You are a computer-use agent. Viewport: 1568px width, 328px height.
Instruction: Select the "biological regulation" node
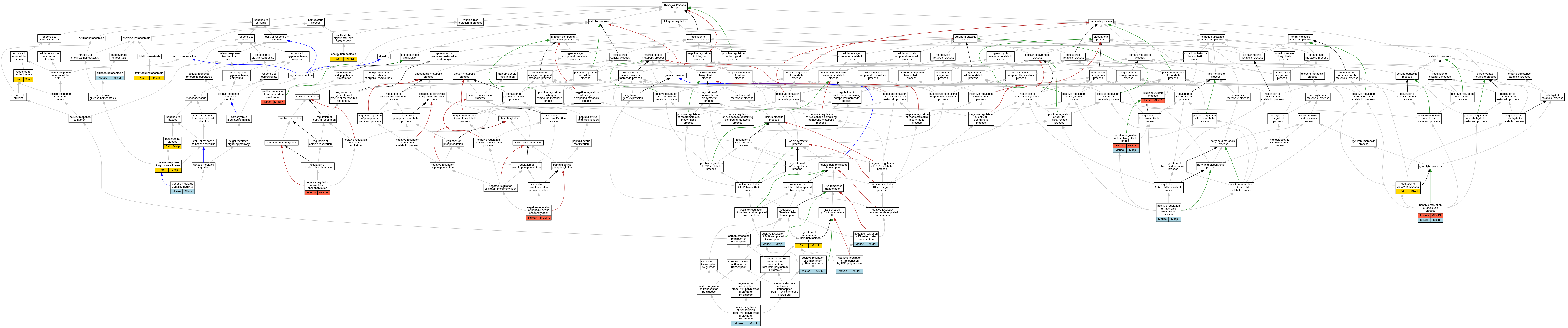(x=674, y=21)
